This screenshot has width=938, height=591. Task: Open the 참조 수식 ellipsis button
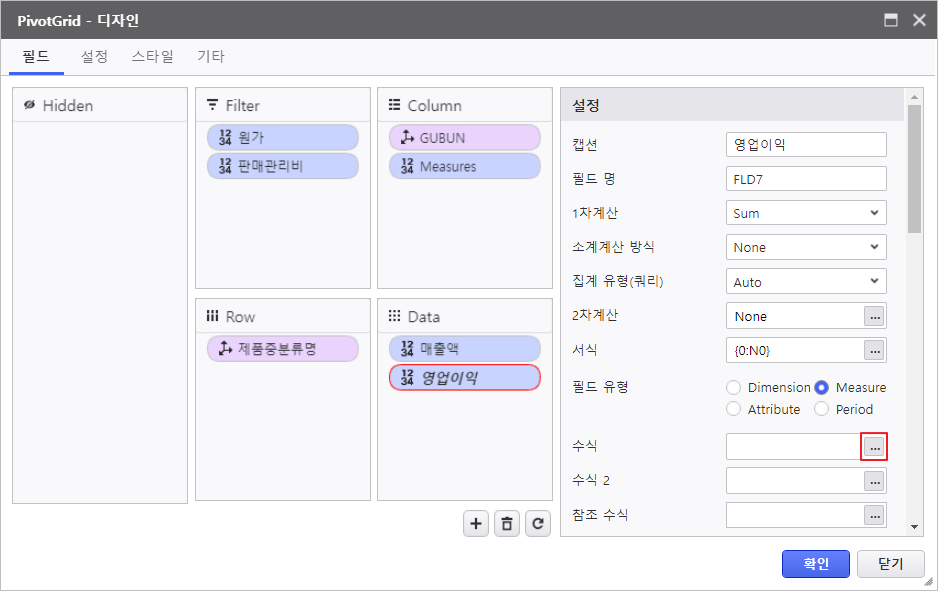(874, 515)
